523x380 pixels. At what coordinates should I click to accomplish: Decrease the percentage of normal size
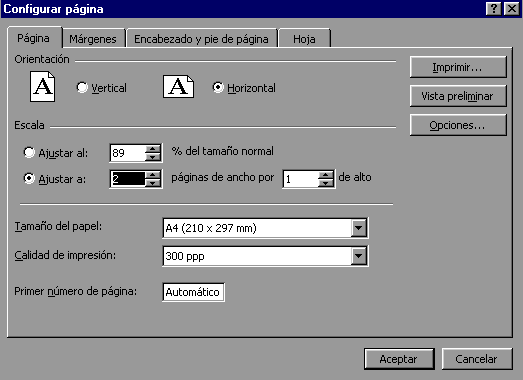point(153,157)
